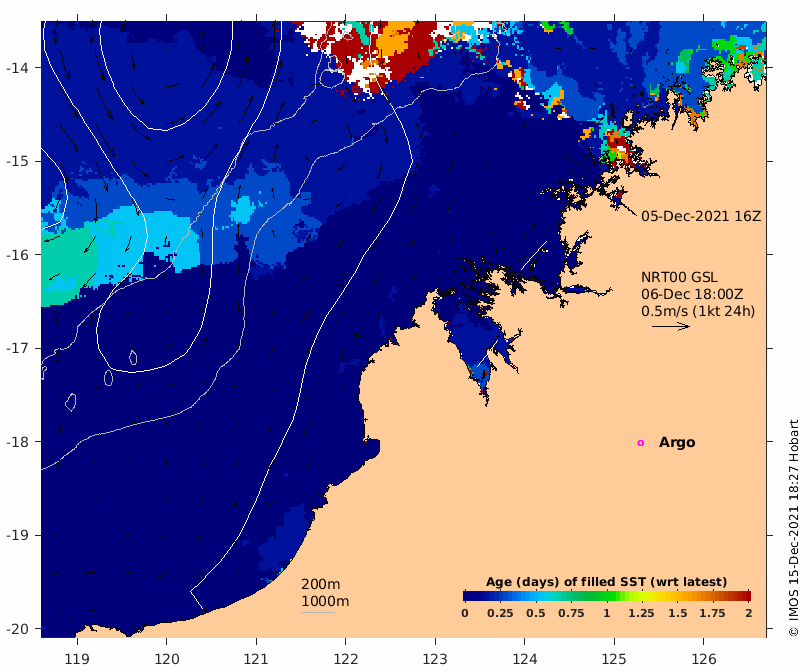Click the '05-Dec-2021 16Z' date label
Screen dimensions: 810x672
coord(701,216)
